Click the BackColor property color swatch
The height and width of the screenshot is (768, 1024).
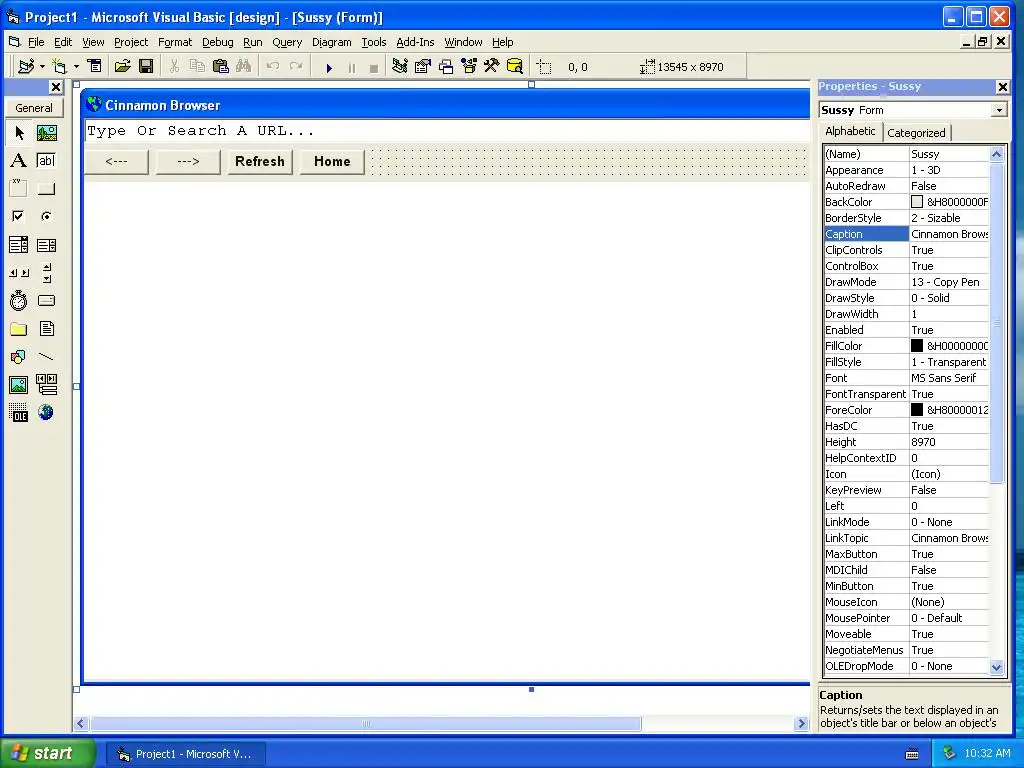click(917, 202)
